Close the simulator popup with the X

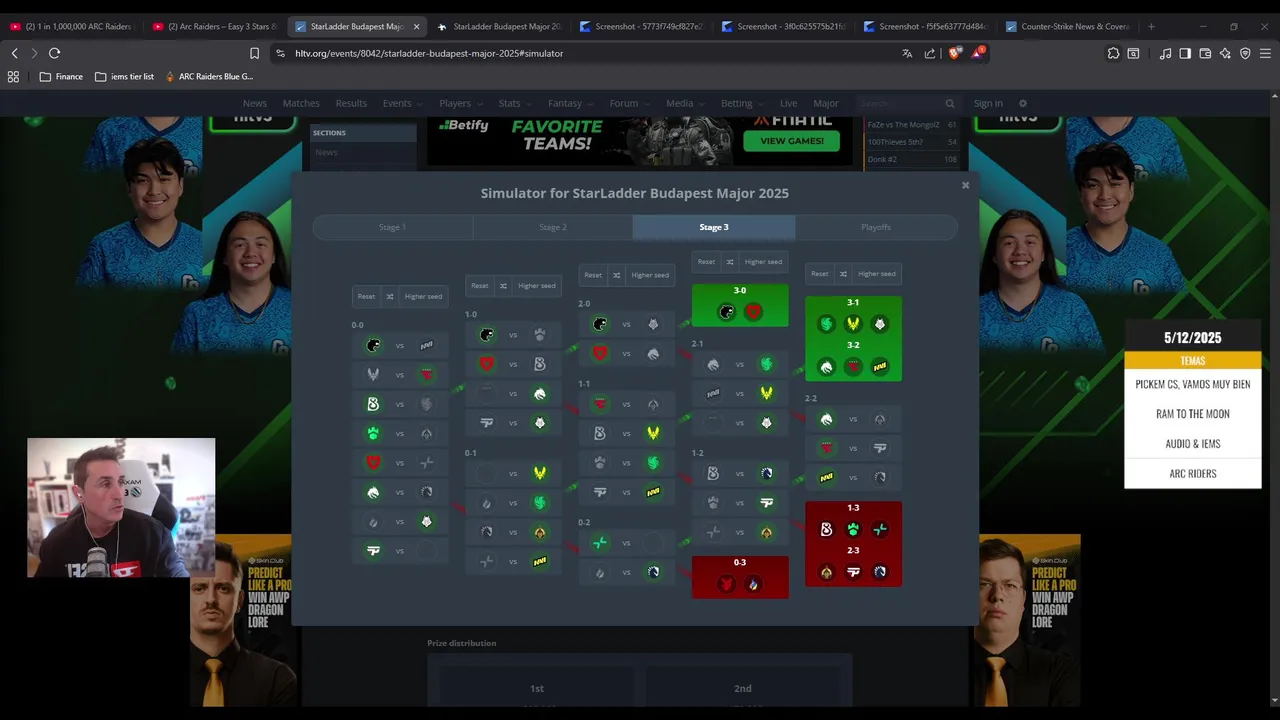965,185
